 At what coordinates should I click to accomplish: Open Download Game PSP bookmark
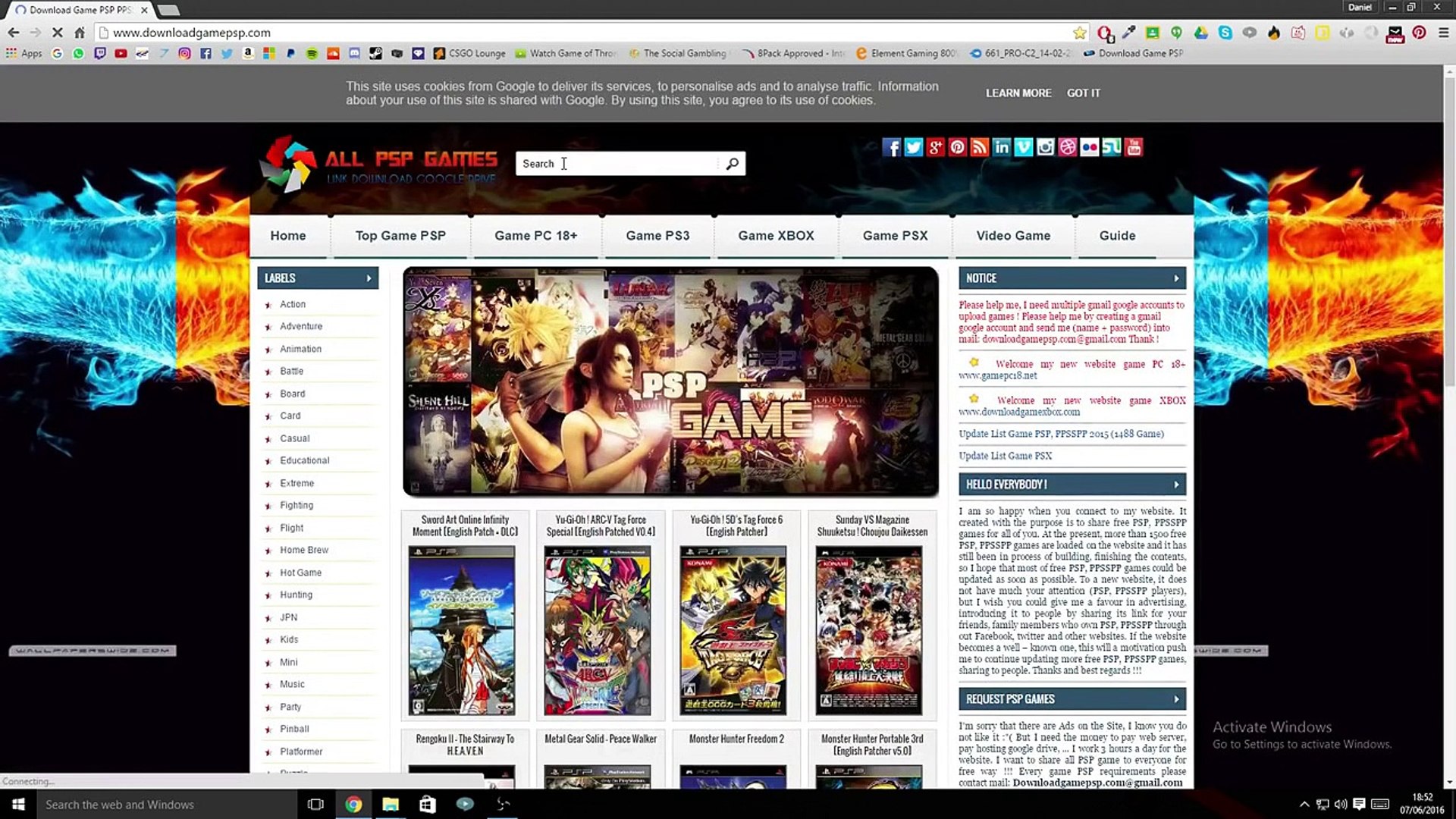[x=1133, y=53]
